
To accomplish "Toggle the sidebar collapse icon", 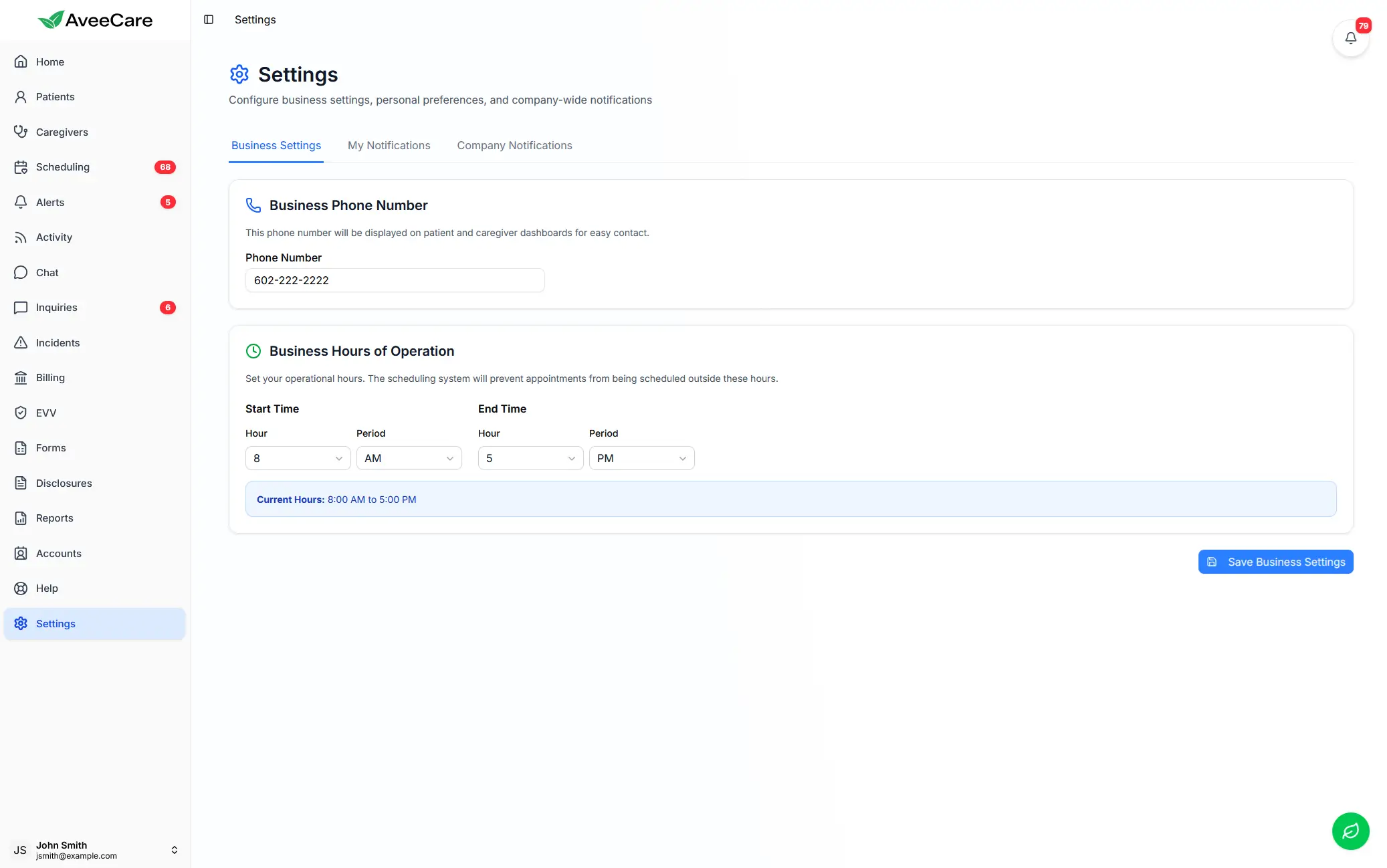I will click(x=209, y=19).
